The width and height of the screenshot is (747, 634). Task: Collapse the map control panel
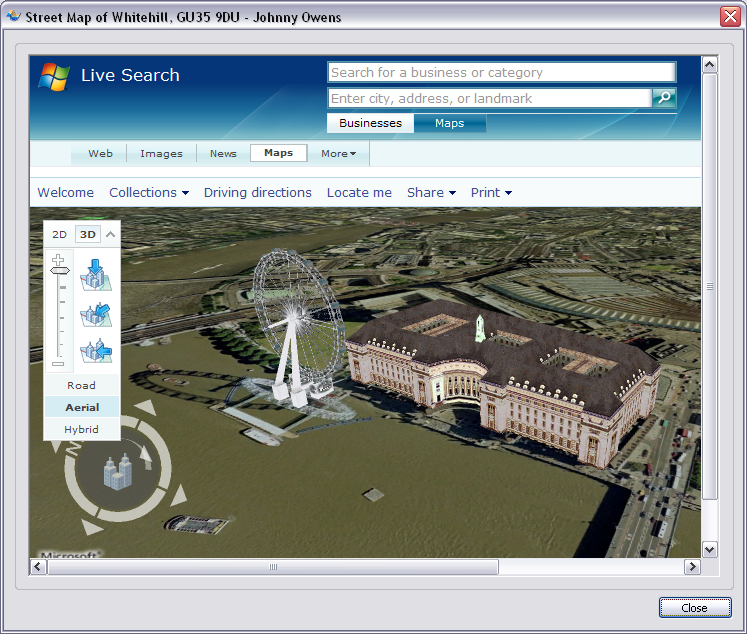(110, 235)
